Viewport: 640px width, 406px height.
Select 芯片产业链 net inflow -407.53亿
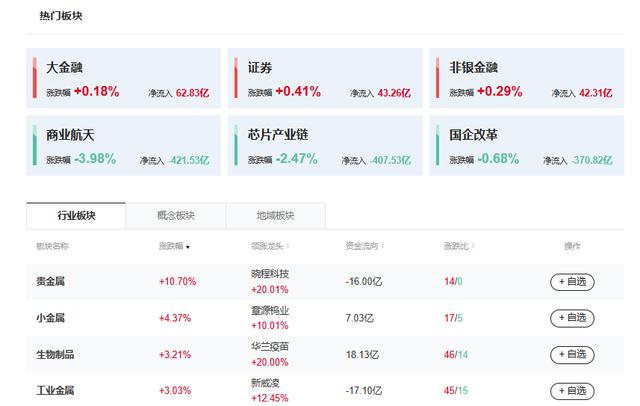pos(390,160)
